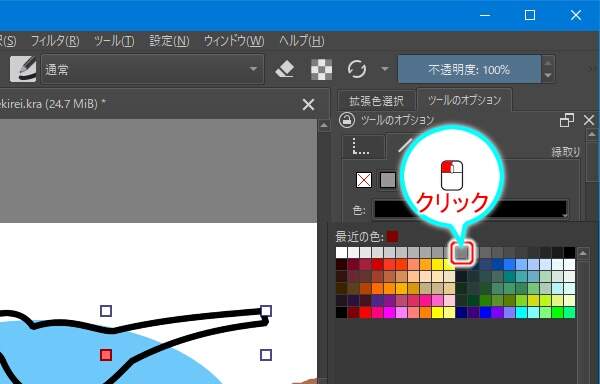
Task: Expand the arrow beside reload preset icon
Action: coord(385,69)
